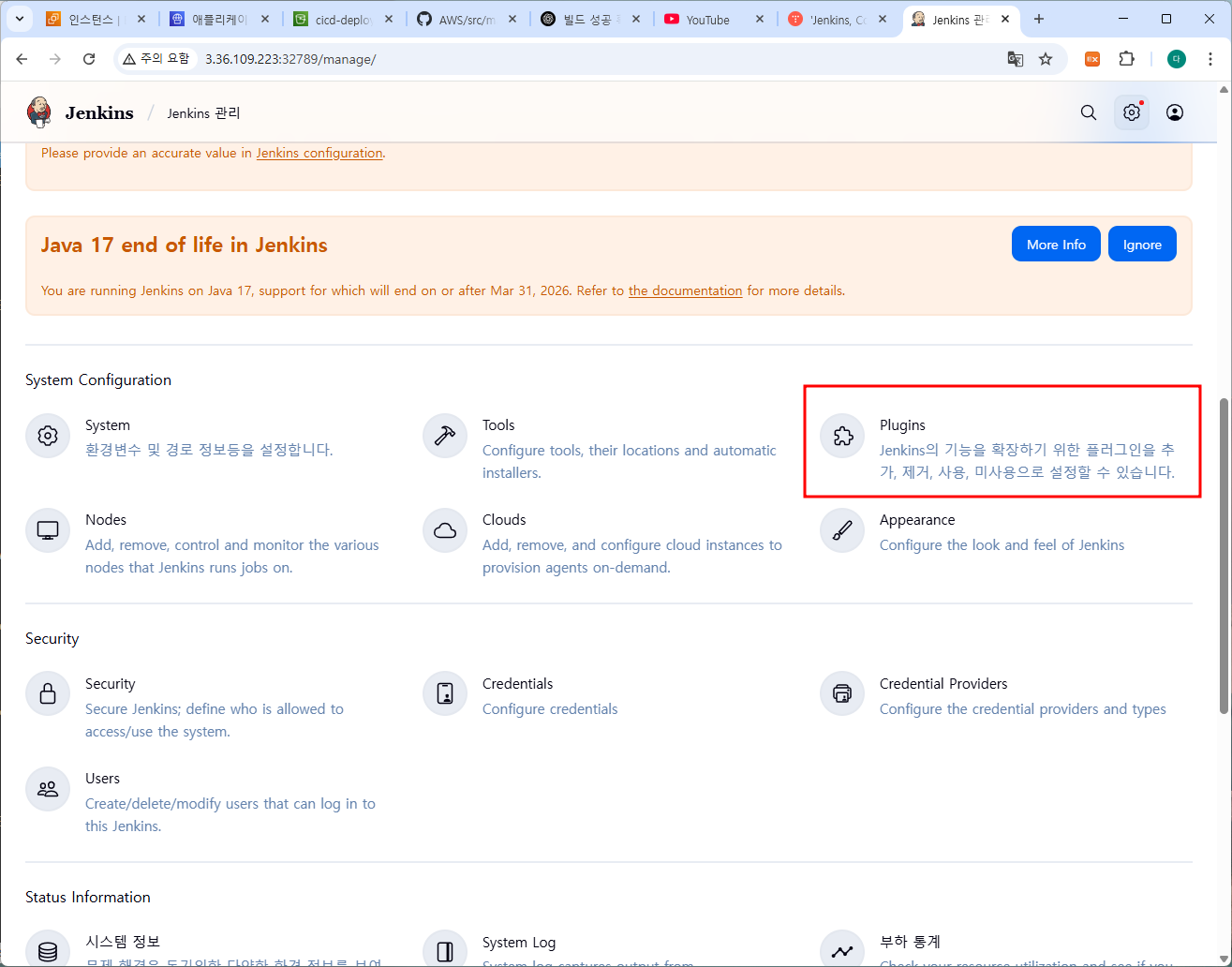Click the Credential Providers icon

tap(842, 694)
